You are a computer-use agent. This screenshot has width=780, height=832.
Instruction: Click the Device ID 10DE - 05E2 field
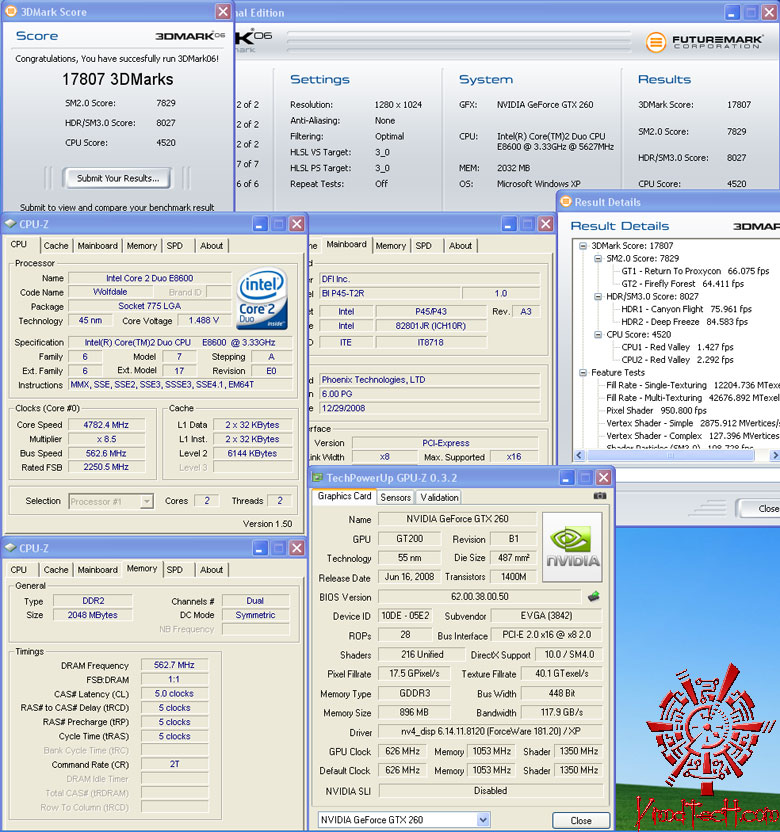(405, 616)
